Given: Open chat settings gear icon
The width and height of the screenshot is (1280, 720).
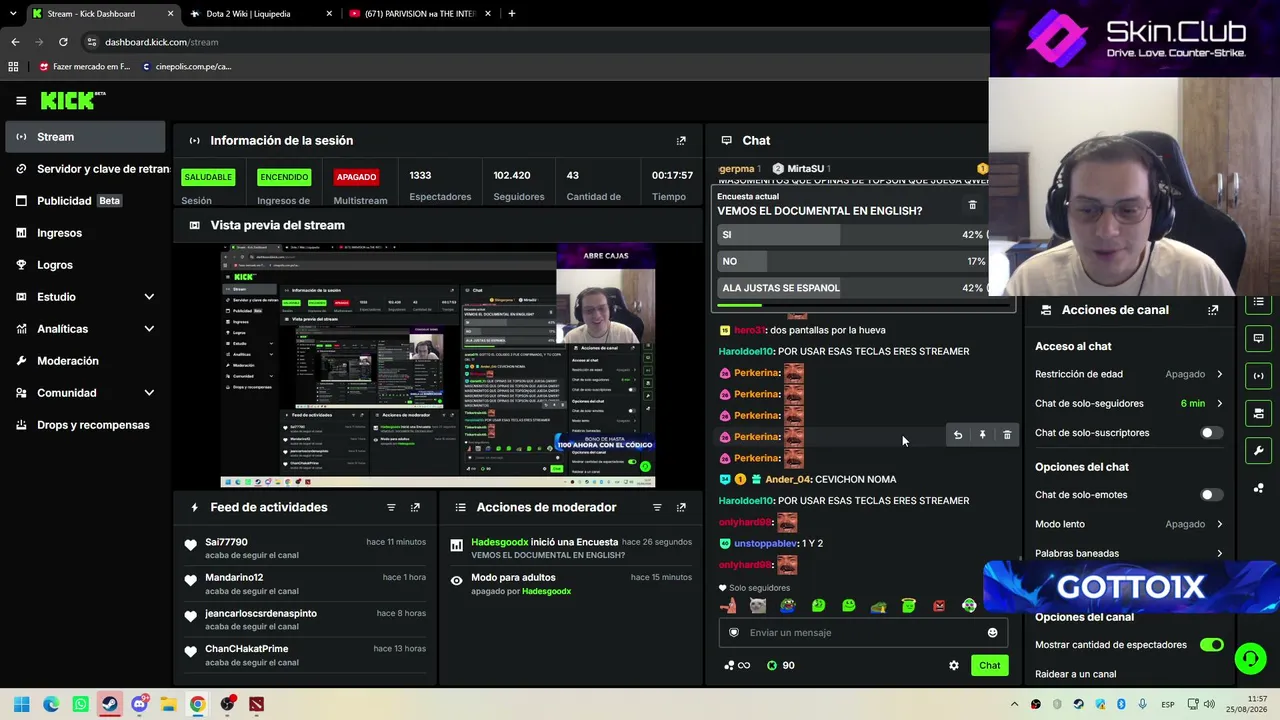Looking at the screenshot, I should (x=954, y=665).
